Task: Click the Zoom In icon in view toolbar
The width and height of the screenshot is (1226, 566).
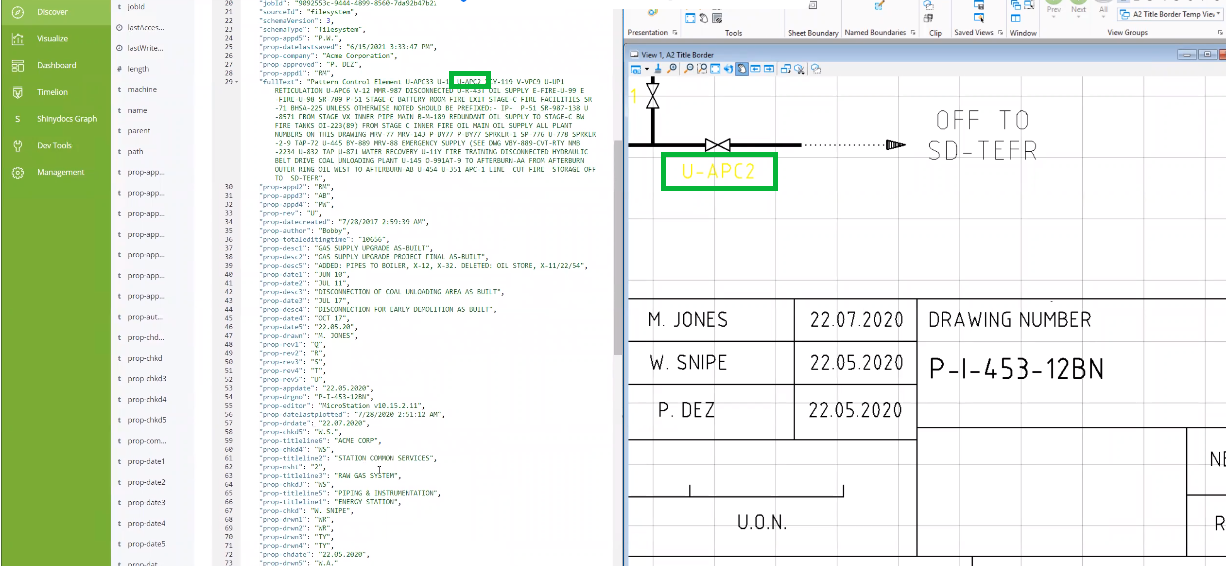Action: coord(672,69)
